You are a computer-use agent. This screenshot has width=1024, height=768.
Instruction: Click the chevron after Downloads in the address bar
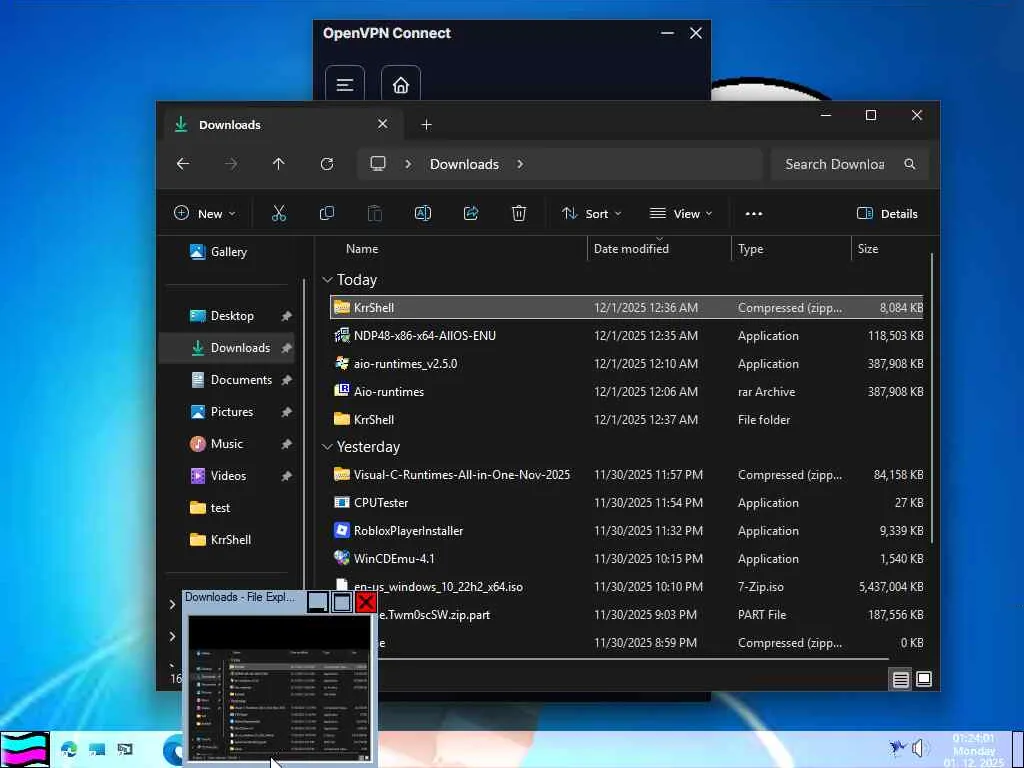click(x=520, y=164)
